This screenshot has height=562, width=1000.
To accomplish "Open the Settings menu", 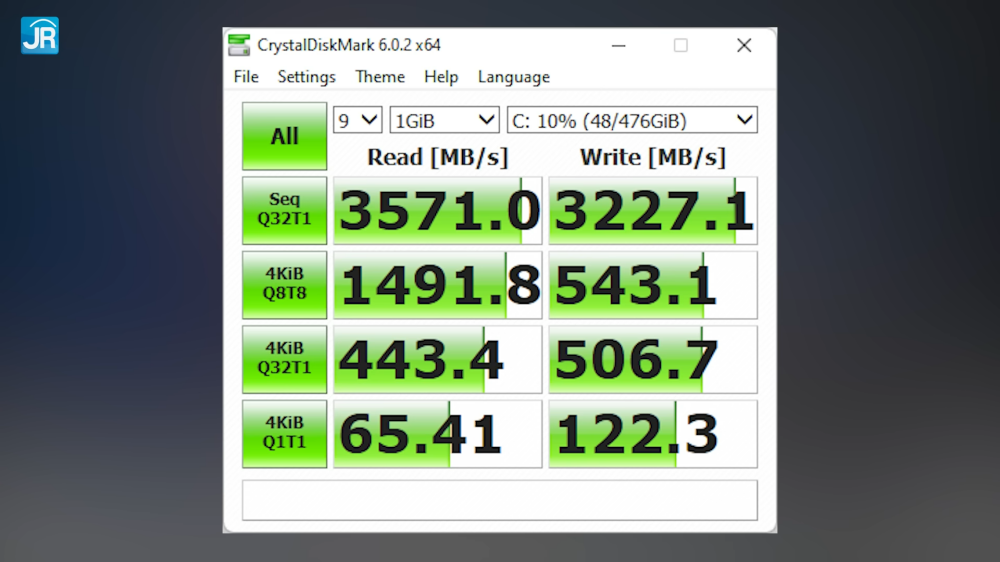I will click(x=306, y=77).
